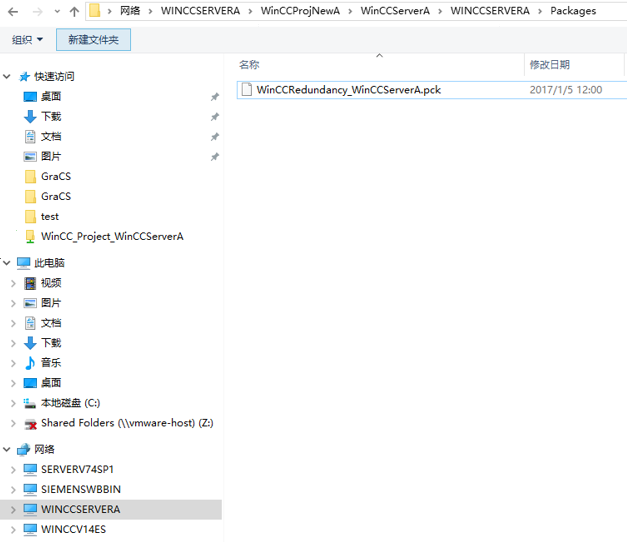Open 下载 under quick access
Screen dimensions: 627x542
(51, 116)
